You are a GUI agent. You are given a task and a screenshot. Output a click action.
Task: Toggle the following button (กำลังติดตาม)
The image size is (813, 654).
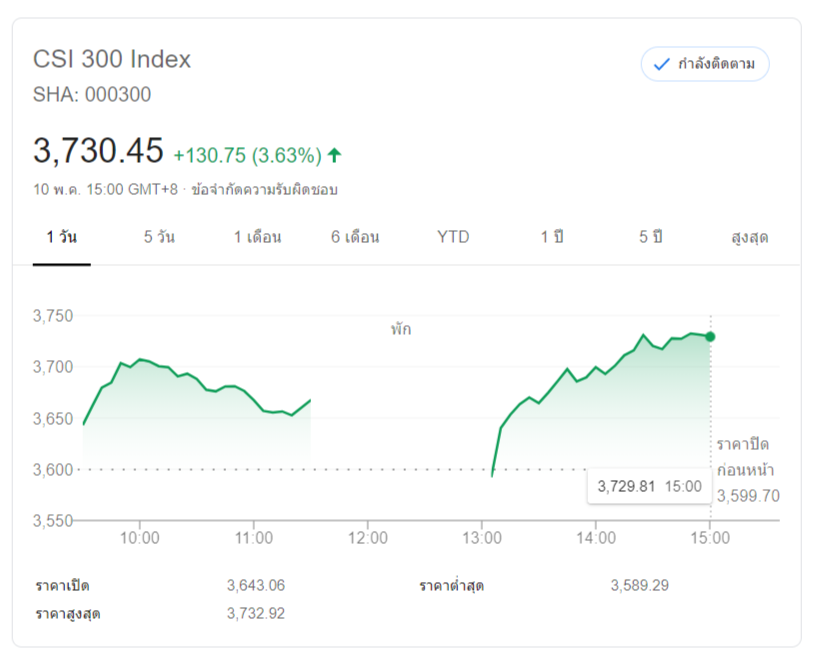(x=705, y=64)
